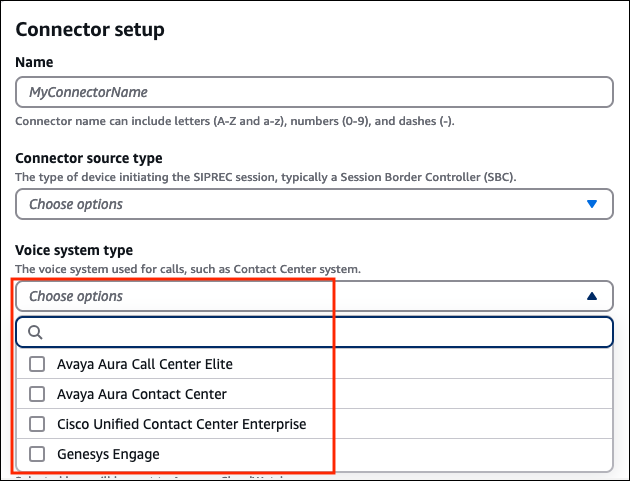Click the magnifier icon in the options search

coord(35,332)
